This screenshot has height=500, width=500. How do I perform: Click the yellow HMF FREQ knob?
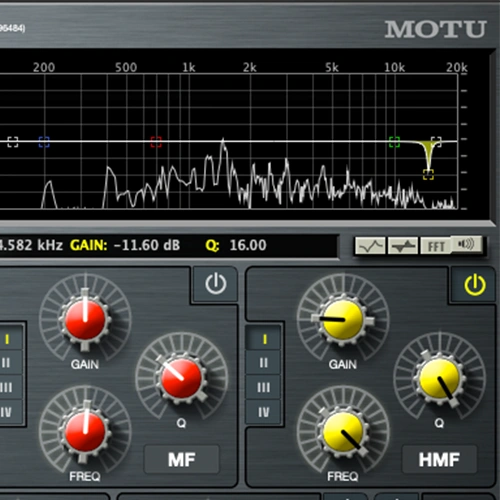tap(343, 432)
